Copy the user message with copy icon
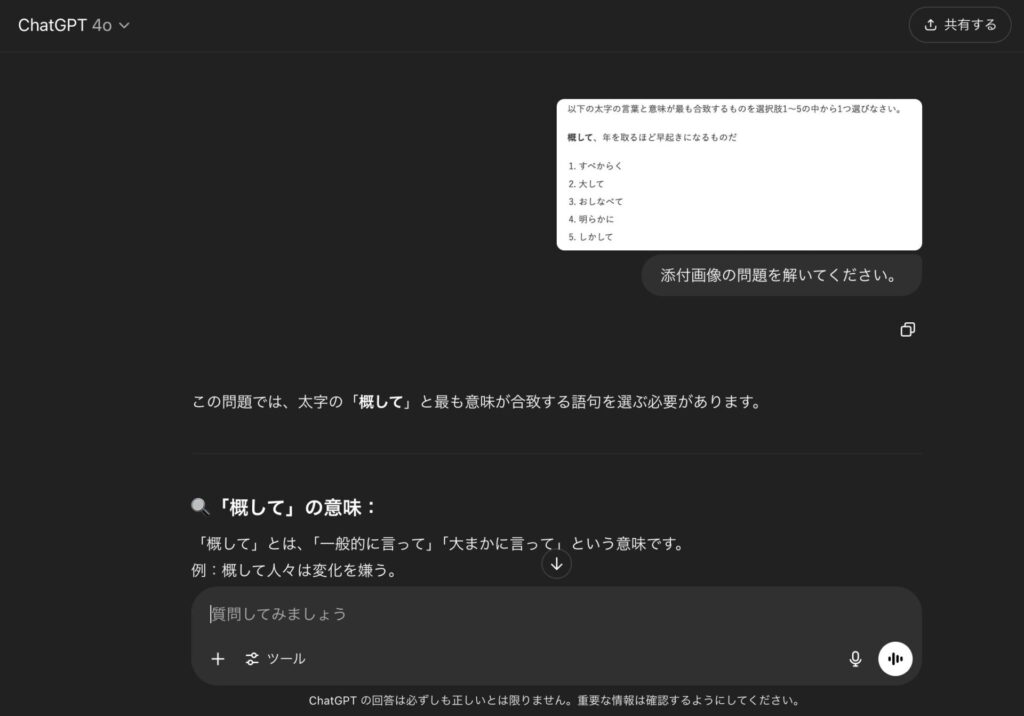 [907, 330]
